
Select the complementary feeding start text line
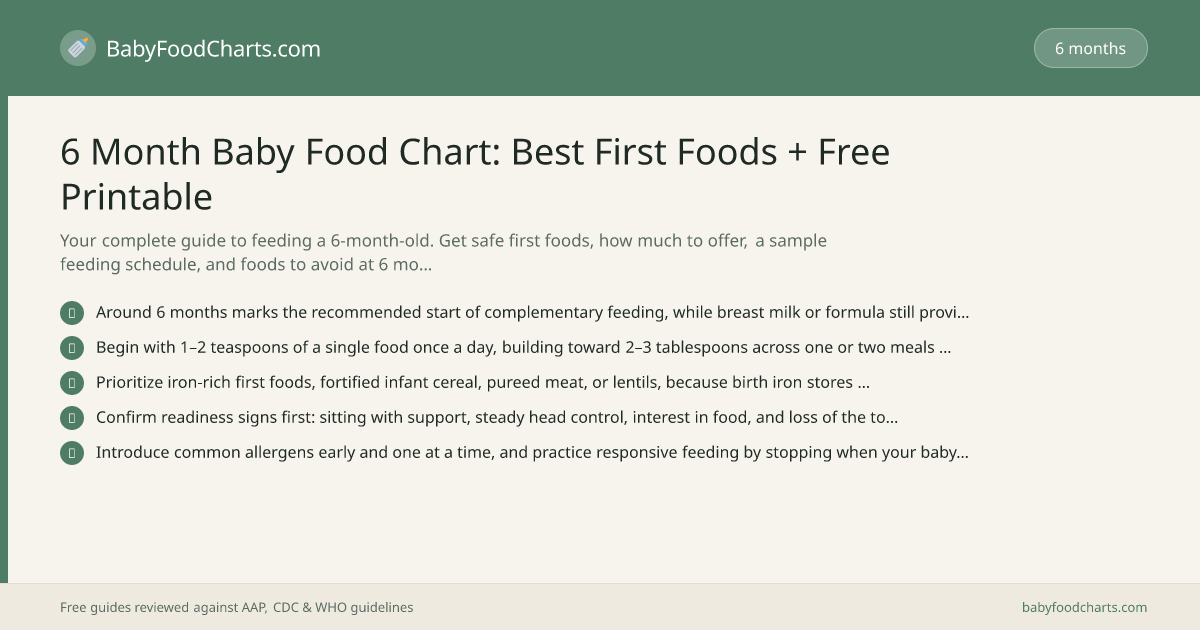(532, 312)
